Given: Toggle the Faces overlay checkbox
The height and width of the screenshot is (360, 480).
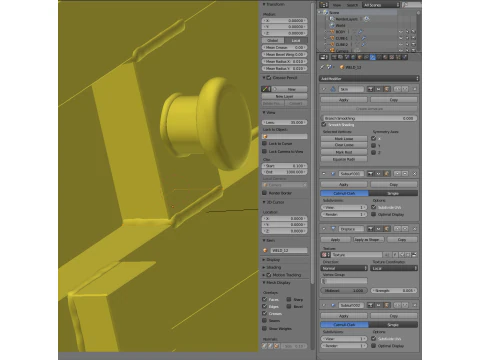Looking at the screenshot, I should (265, 299).
